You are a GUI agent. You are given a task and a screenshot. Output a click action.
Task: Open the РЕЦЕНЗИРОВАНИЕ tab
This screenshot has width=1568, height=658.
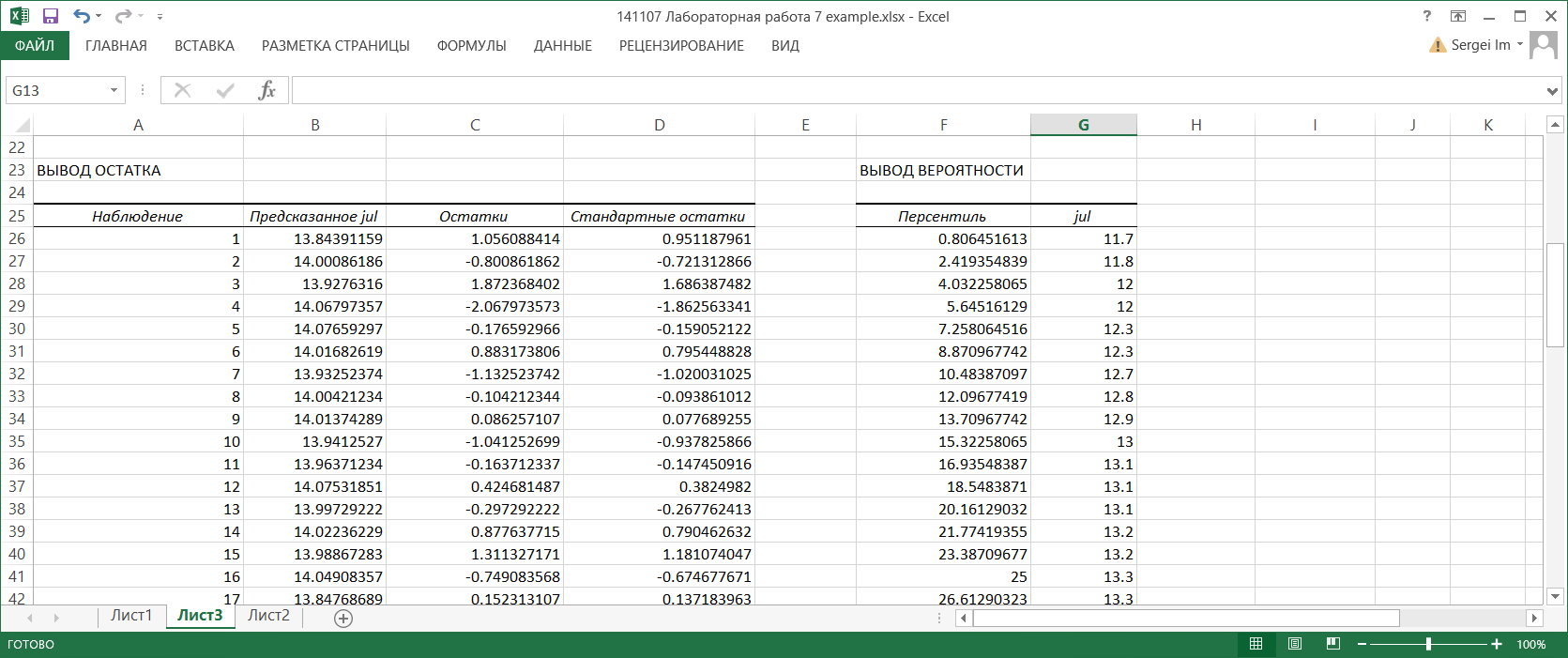click(681, 46)
